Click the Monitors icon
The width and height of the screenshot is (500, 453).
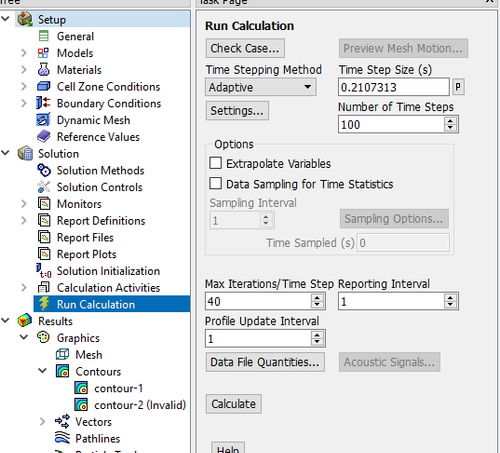[44, 204]
